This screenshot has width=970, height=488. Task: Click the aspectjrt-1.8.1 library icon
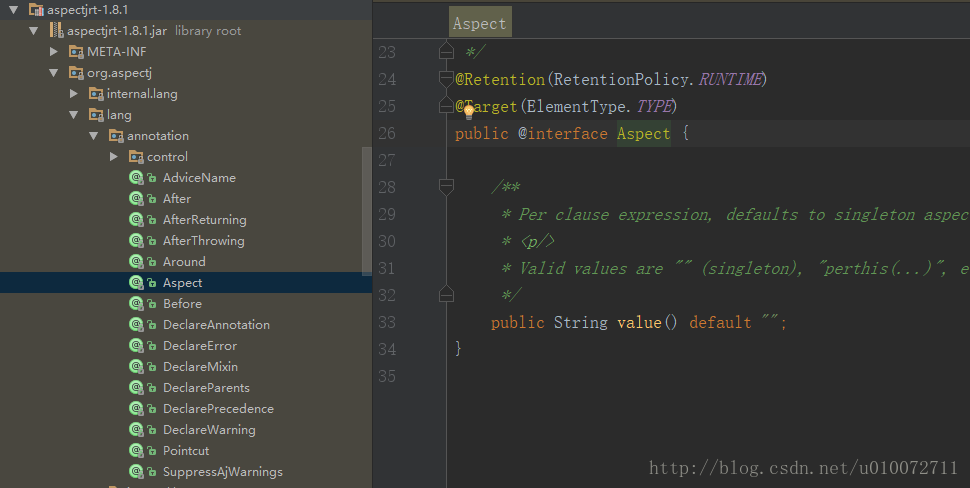point(36,9)
